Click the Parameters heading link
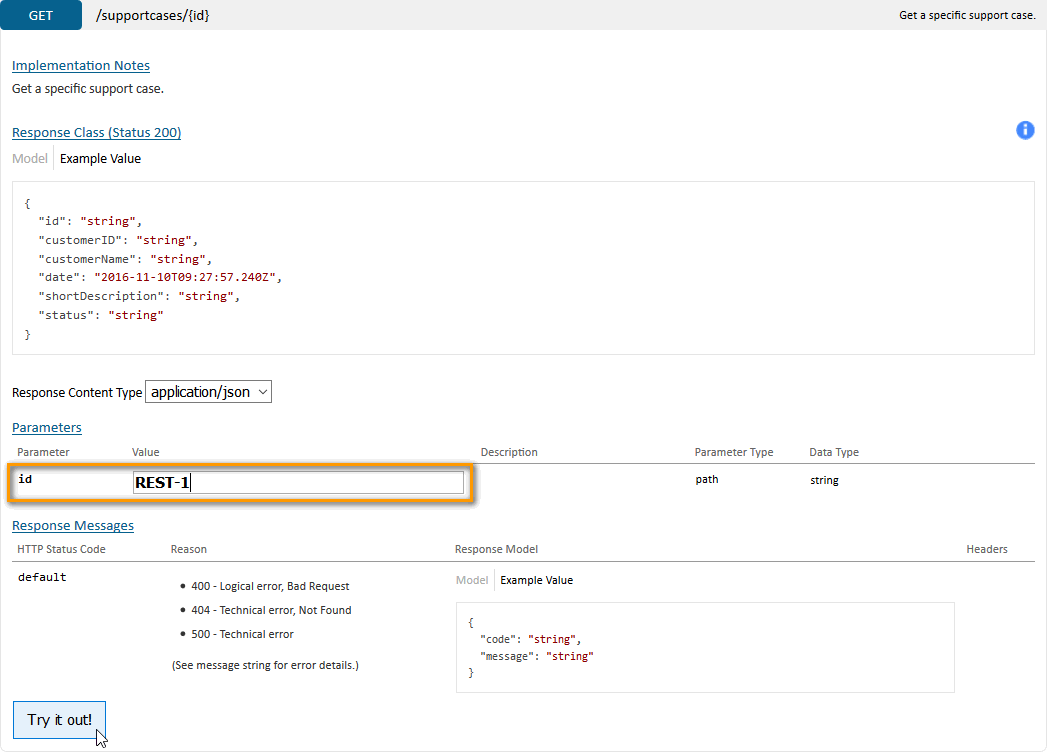Image resolution: width=1047 pixels, height=752 pixels. 47,427
